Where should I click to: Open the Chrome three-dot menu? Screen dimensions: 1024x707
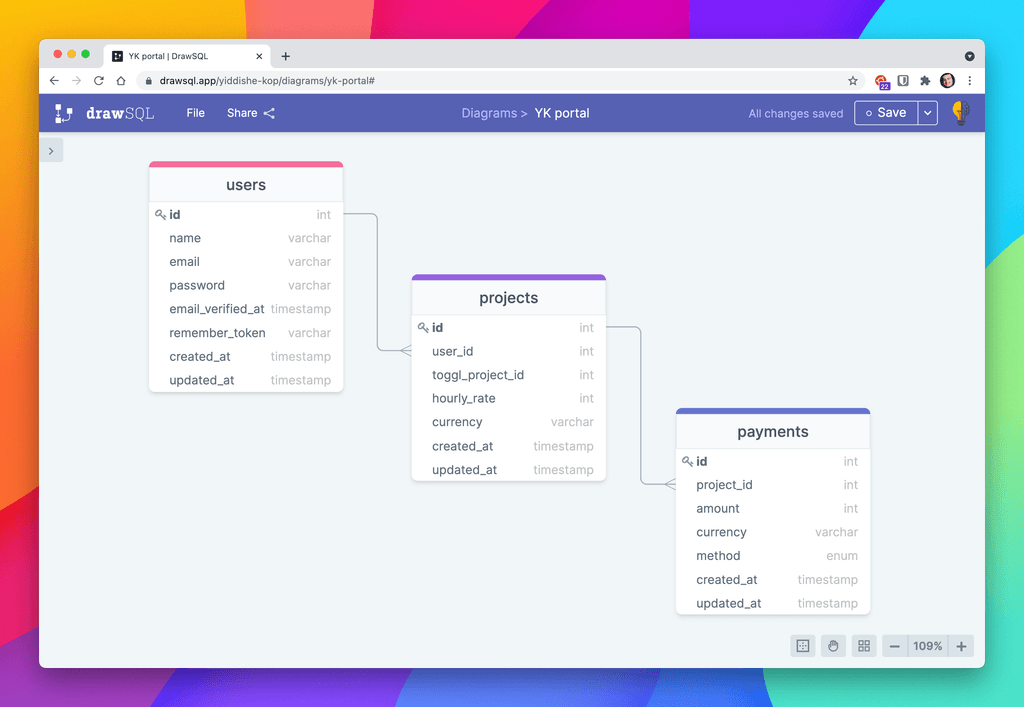(x=970, y=80)
